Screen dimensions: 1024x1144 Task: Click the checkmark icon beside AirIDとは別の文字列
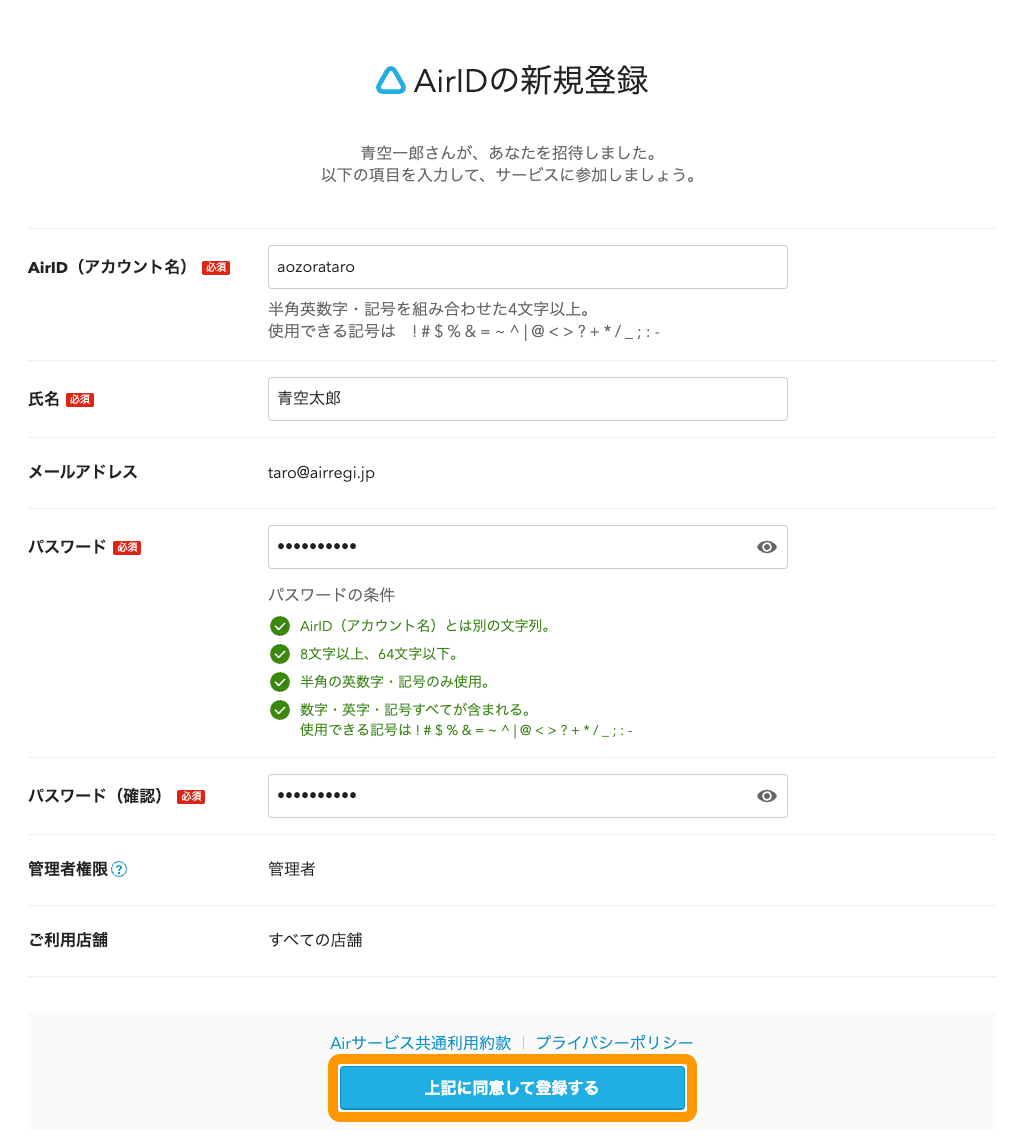280,626
